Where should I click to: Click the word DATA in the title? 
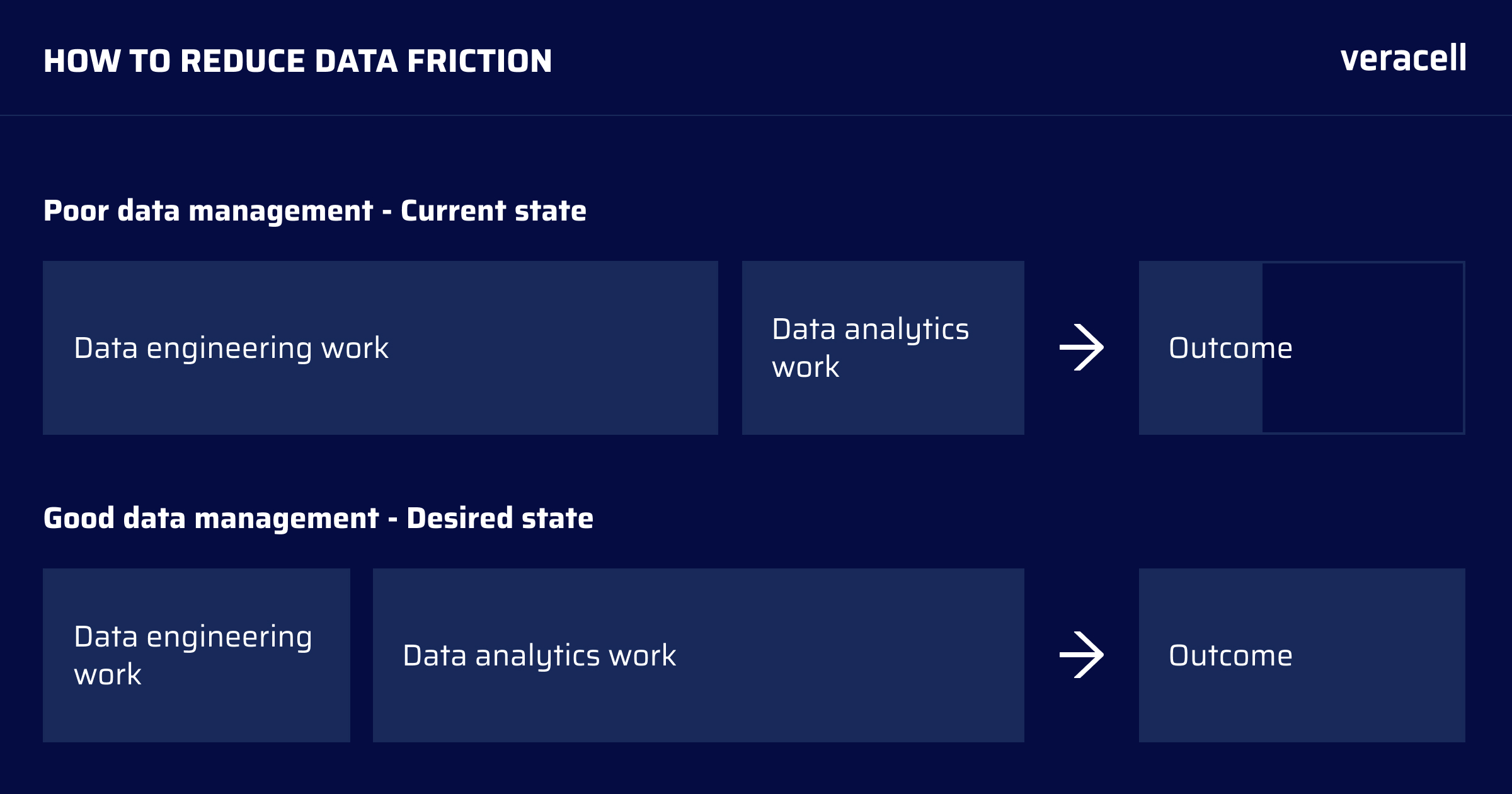(x=356, y=61)
